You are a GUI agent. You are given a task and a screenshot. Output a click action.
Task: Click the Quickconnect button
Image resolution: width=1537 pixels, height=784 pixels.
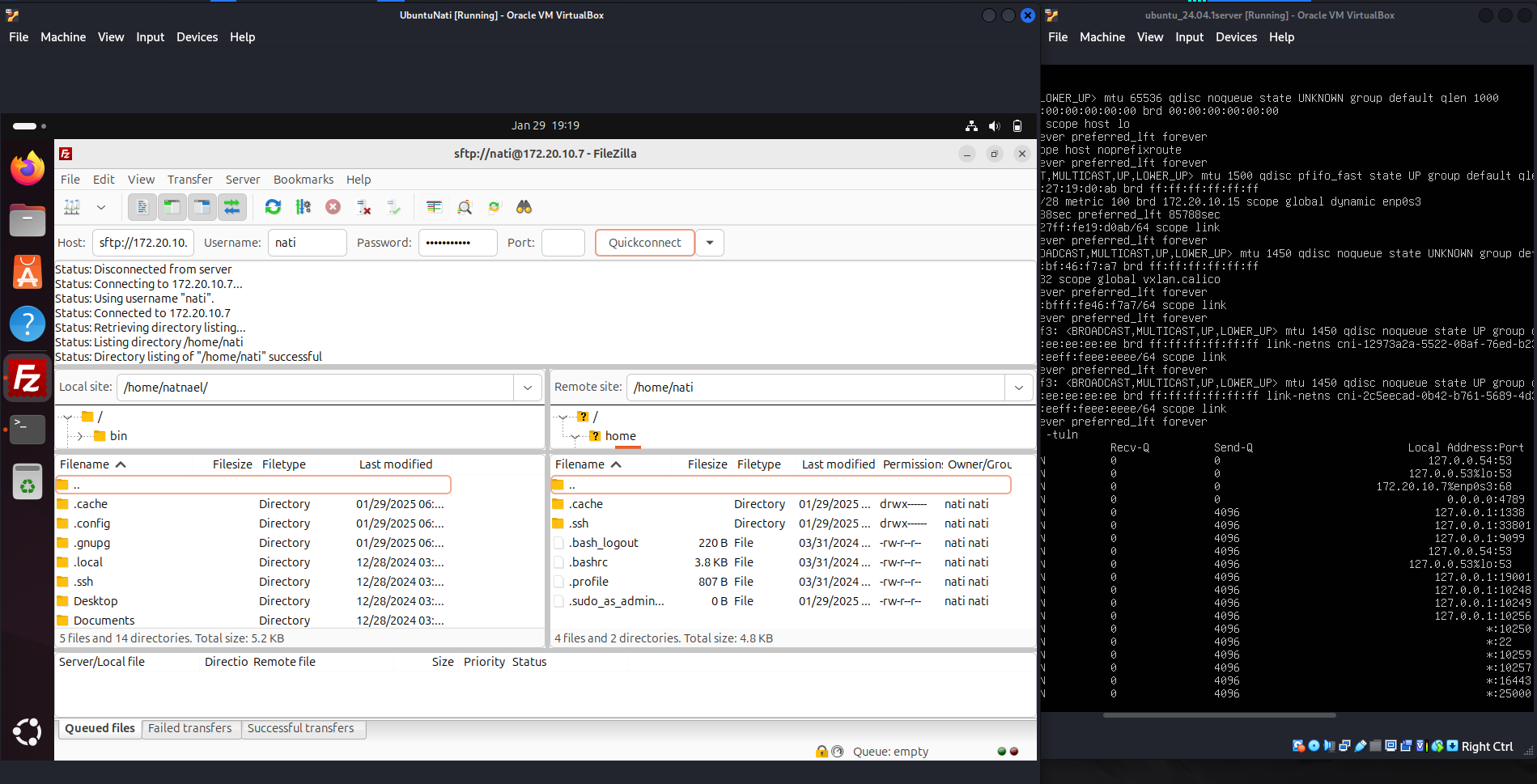tap(645, 243)
